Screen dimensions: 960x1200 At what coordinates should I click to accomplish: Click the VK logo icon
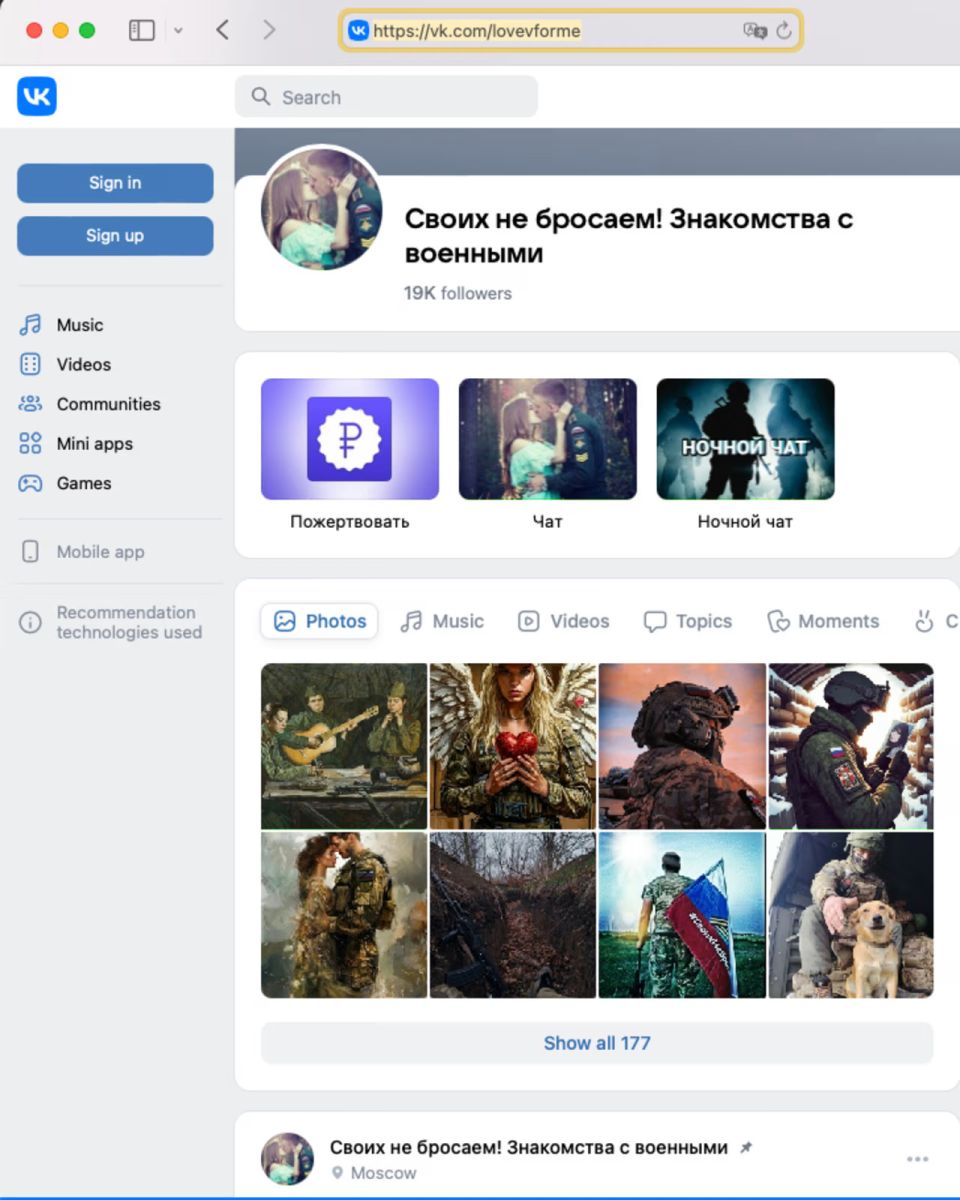tap(37, 96)
